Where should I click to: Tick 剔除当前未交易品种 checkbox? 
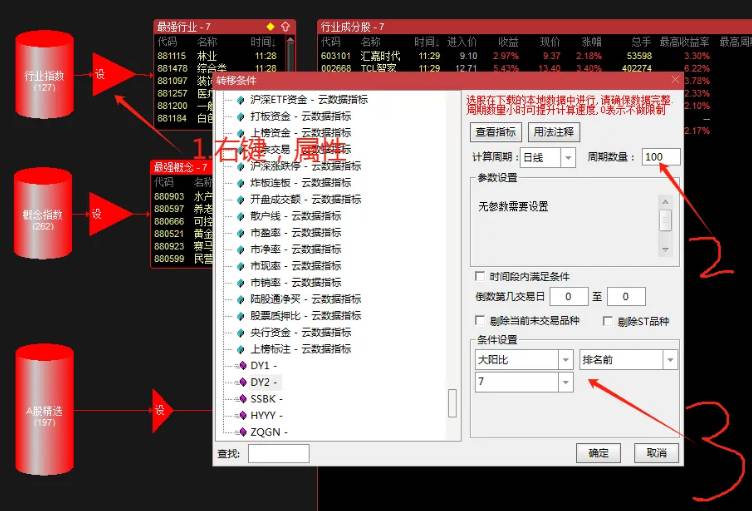480,320
